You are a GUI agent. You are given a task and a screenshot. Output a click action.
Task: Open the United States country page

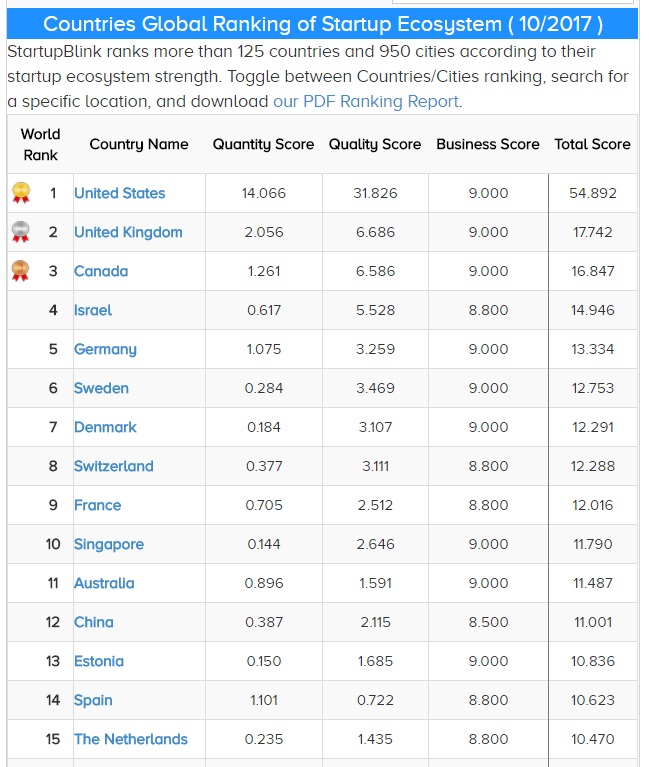point(120,193)
